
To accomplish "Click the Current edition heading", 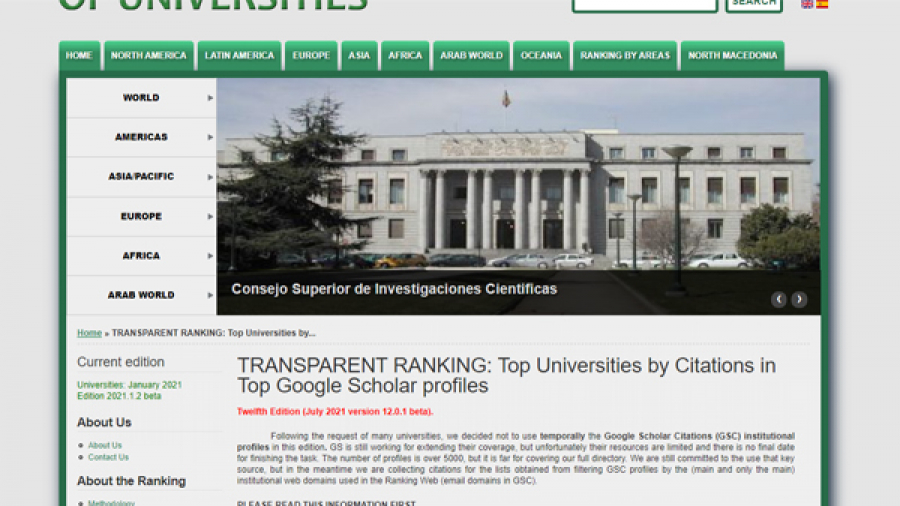I will coord(121,362).
